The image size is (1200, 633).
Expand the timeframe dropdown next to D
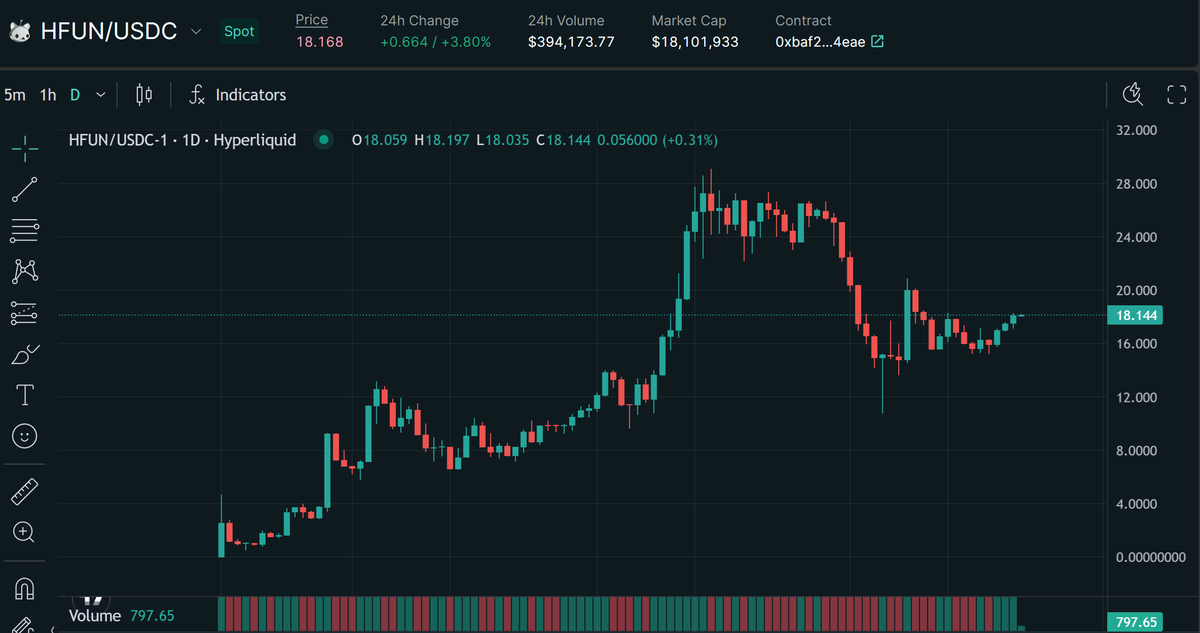coord(99,93)
